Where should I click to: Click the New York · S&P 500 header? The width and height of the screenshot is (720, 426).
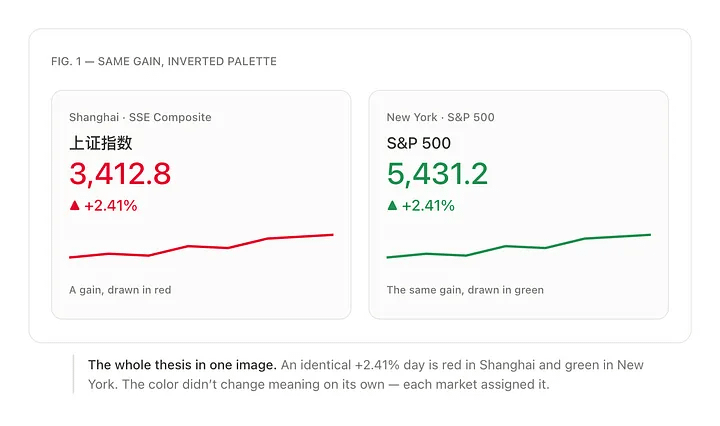440,117
